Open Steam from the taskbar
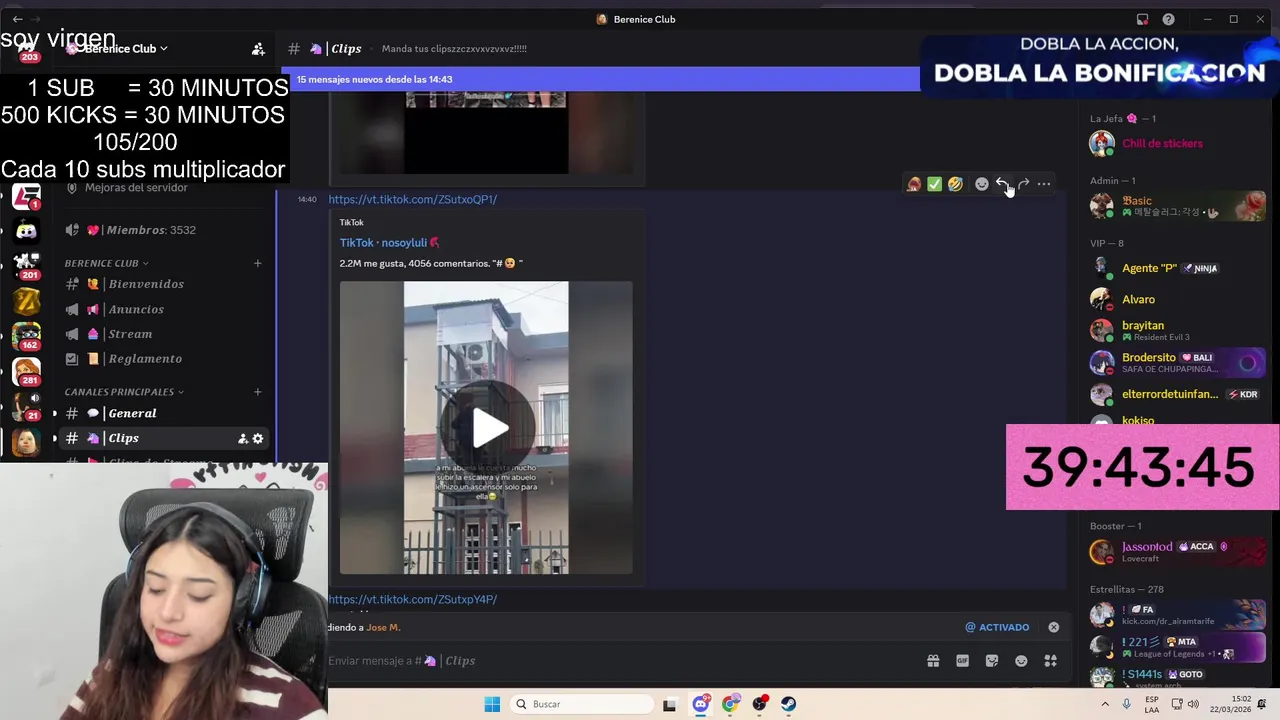This screenshot has height=720, width=1280. tap(789, 704)
